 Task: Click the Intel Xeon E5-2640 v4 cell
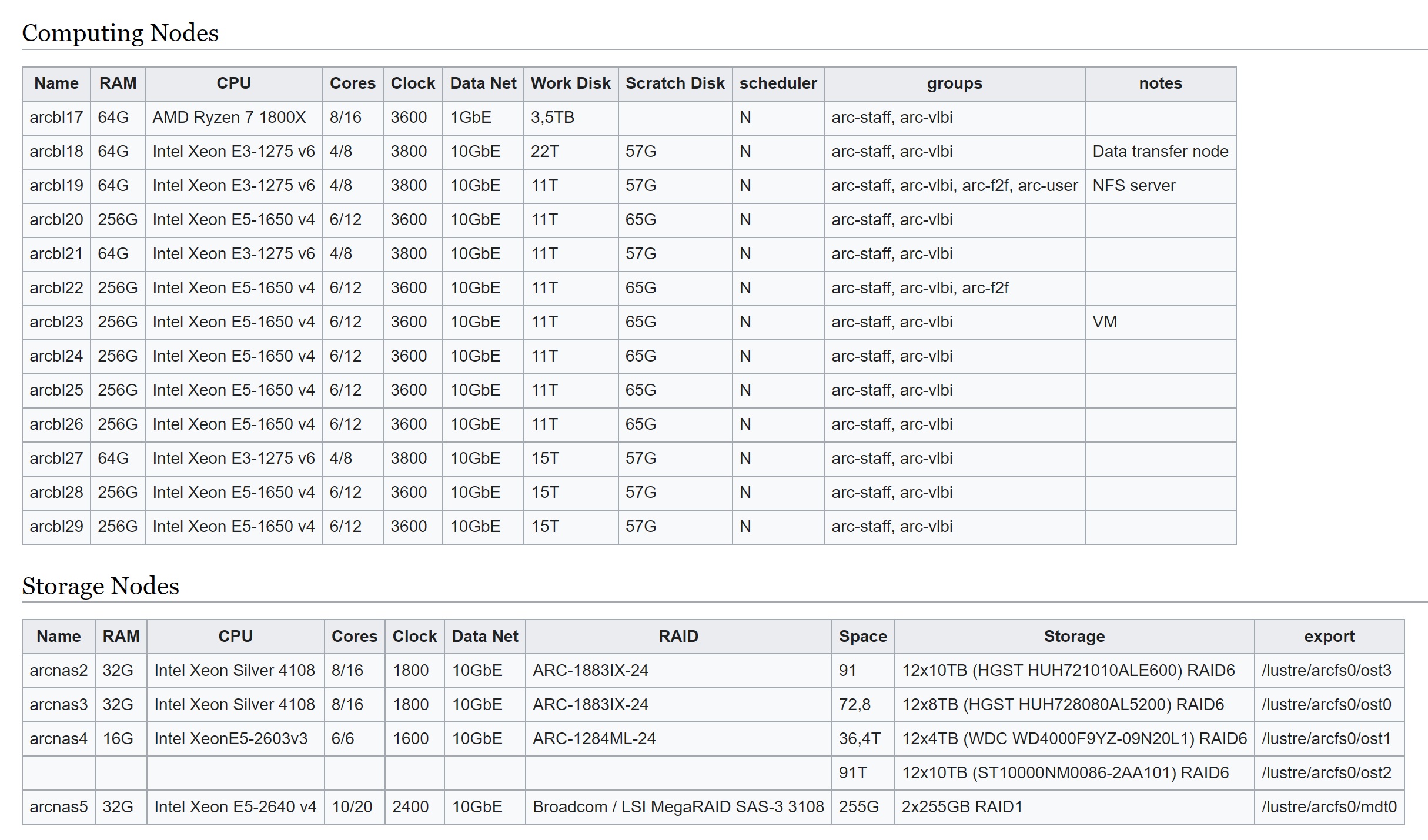click(x=236, y=807)
